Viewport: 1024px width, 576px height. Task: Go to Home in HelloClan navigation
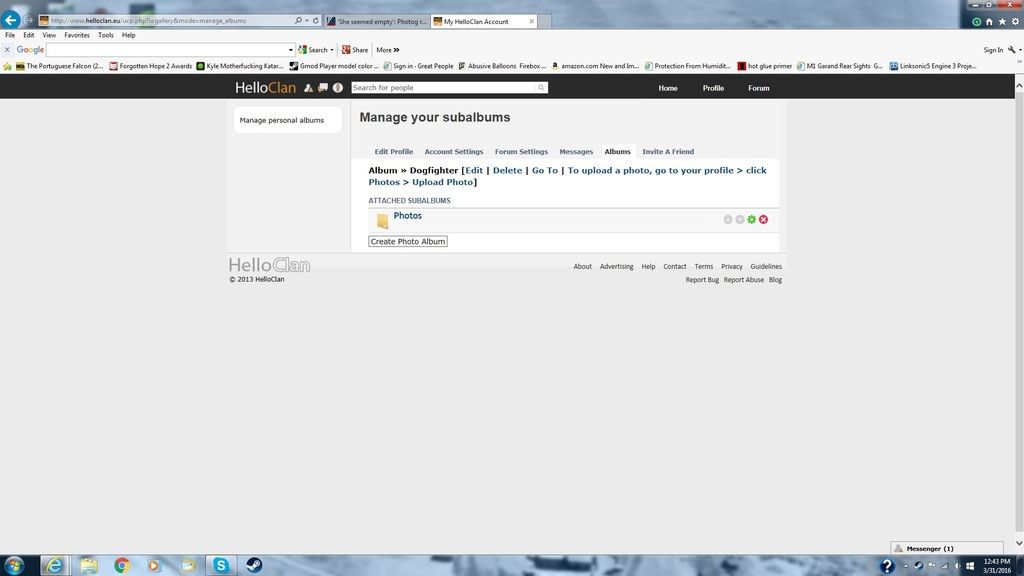point(667,88)
